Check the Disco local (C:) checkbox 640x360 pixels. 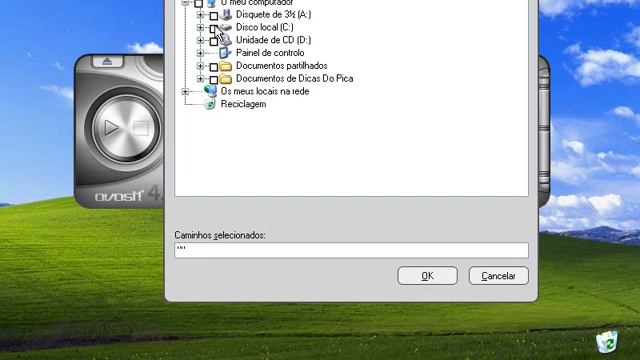[213, 29]
